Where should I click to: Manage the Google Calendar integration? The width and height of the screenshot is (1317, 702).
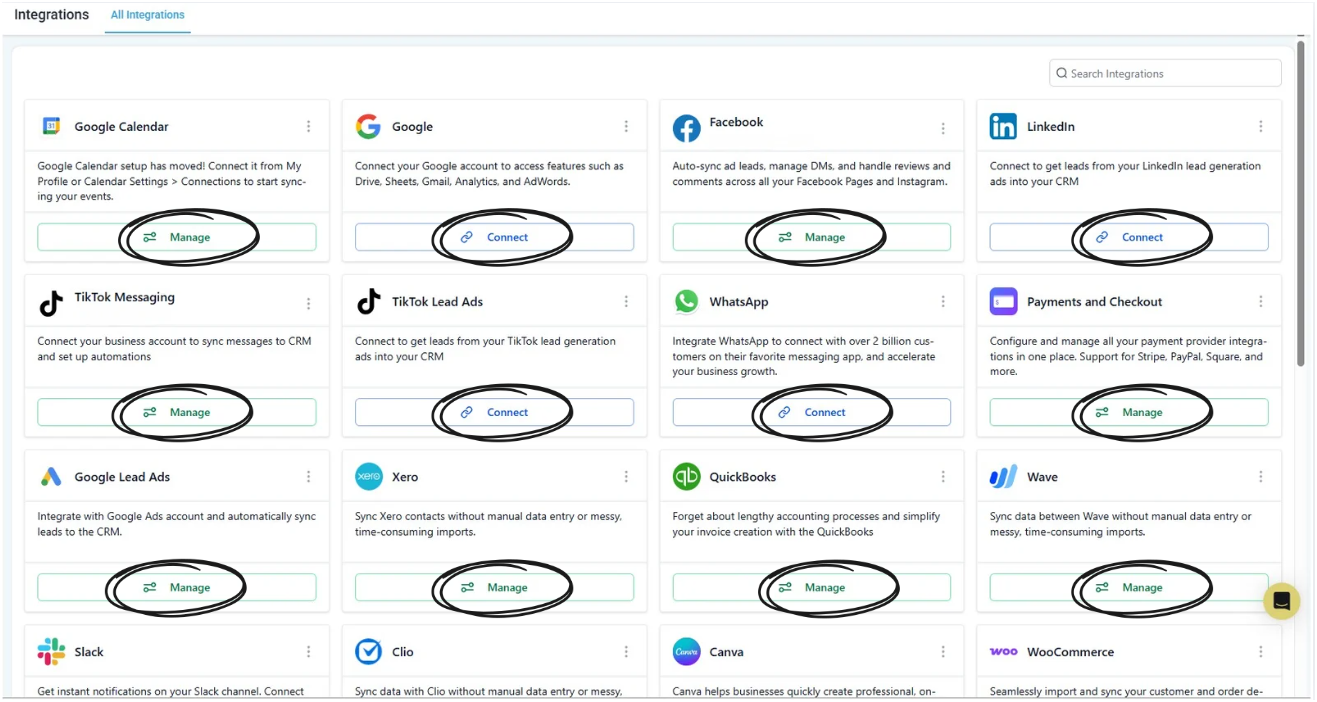coord(177,237)
